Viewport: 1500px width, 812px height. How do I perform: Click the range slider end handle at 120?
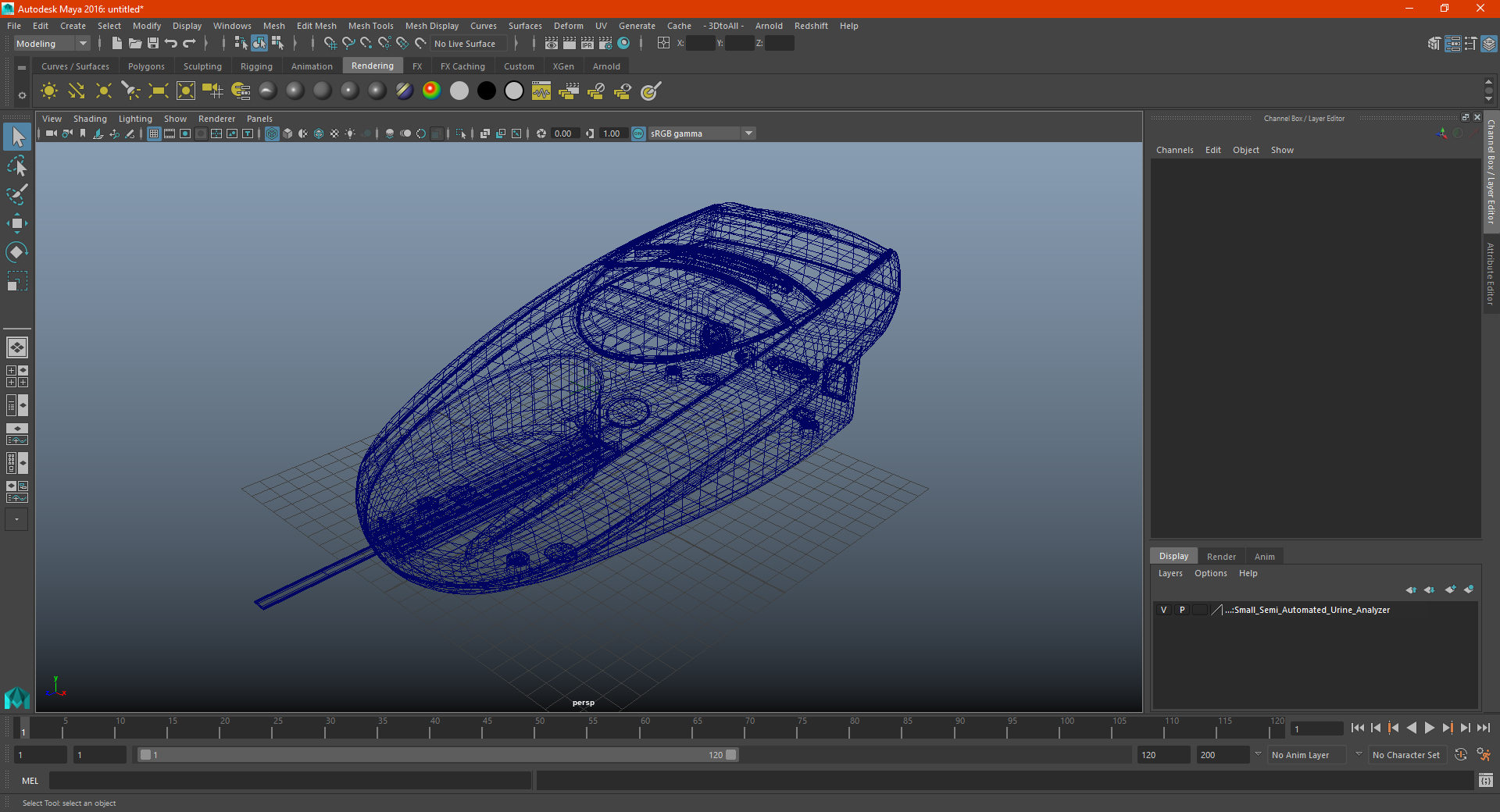(x=731, y=755)
